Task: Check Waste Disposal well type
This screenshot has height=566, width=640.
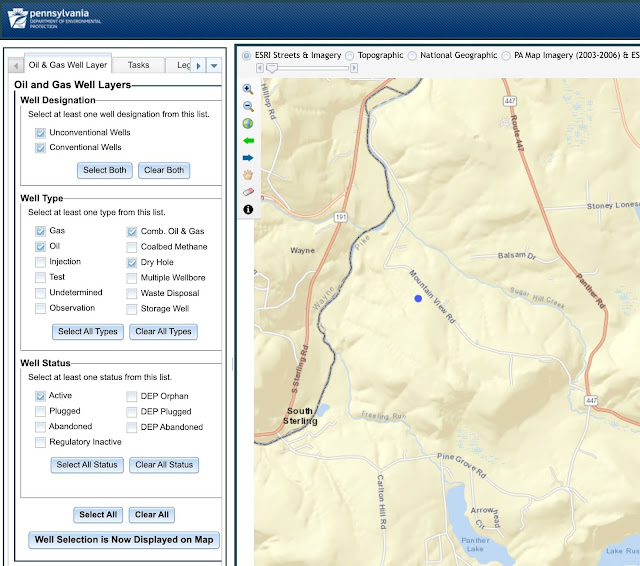Action: point(131,294)
